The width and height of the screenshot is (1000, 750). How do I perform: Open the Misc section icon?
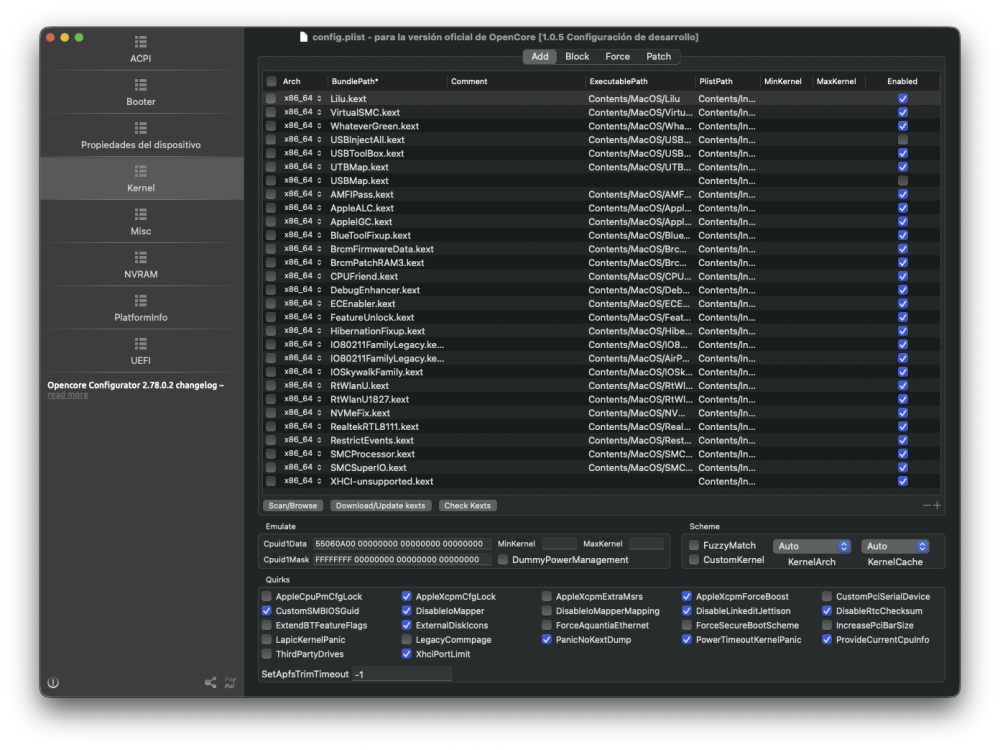tap(141, 214)
